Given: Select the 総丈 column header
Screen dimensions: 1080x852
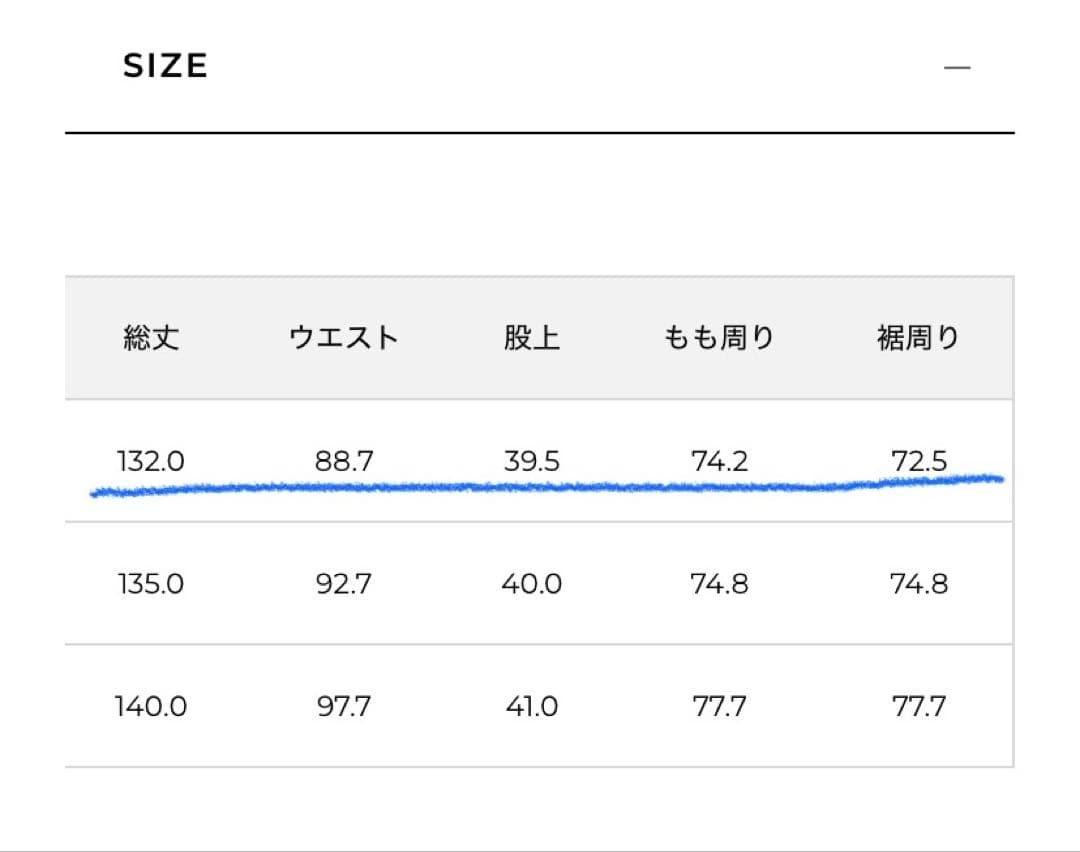Looking at the screenshot, I should tap(149, 338).
